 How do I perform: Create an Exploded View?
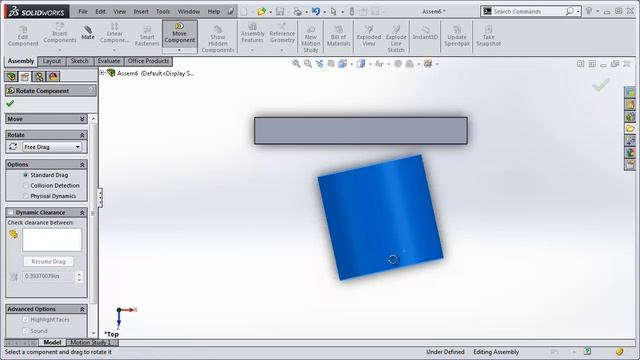(x=369, y=36)
